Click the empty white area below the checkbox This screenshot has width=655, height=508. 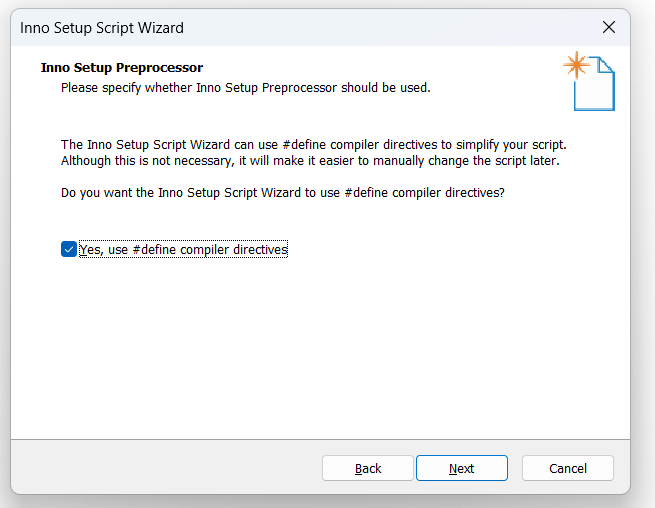(x=320, y=347)
